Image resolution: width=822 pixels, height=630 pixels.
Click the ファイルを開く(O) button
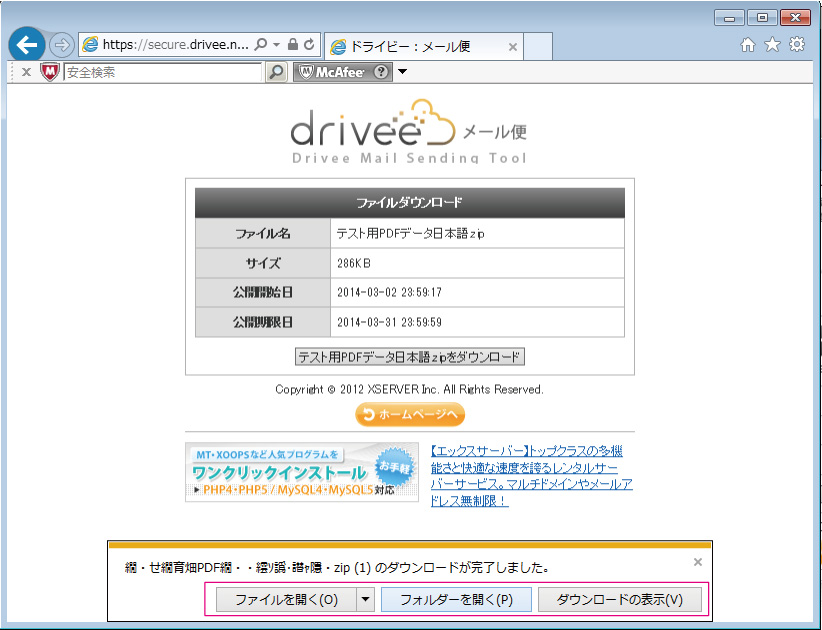[286, 600]
